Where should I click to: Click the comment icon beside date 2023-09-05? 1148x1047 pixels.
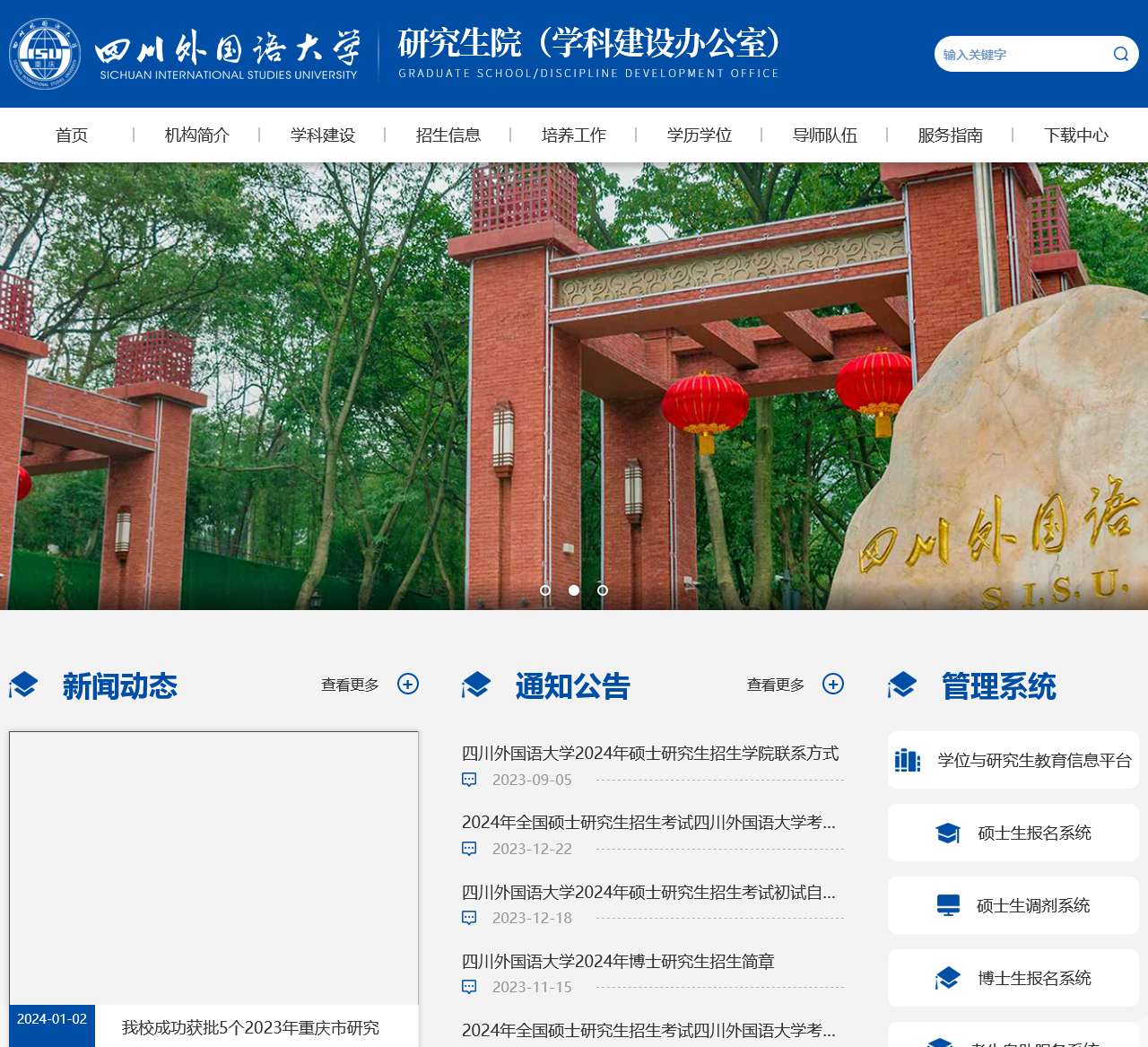pyautogui.click(x=469, y=780)
